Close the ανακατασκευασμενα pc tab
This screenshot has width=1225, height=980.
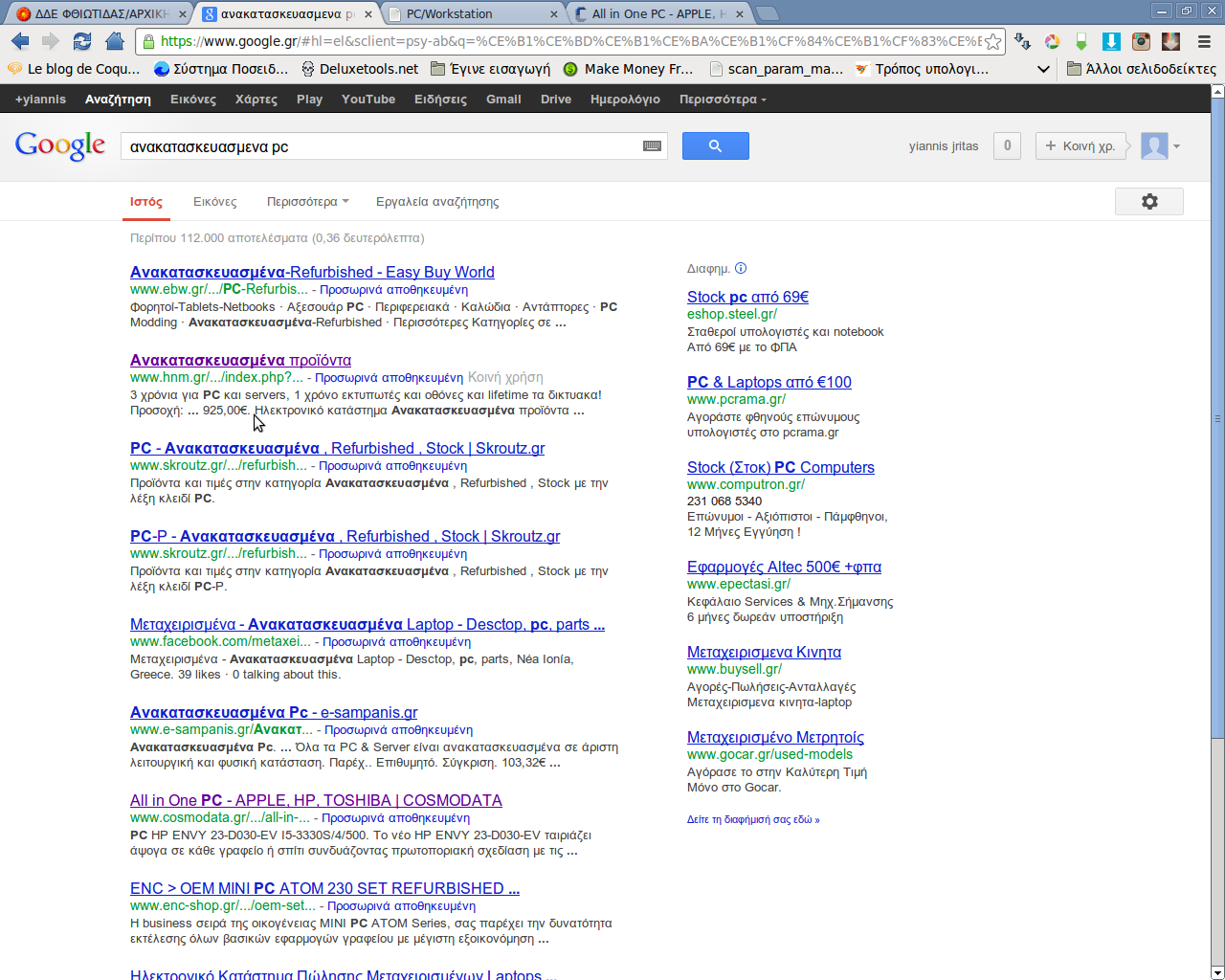pos(368,14)
